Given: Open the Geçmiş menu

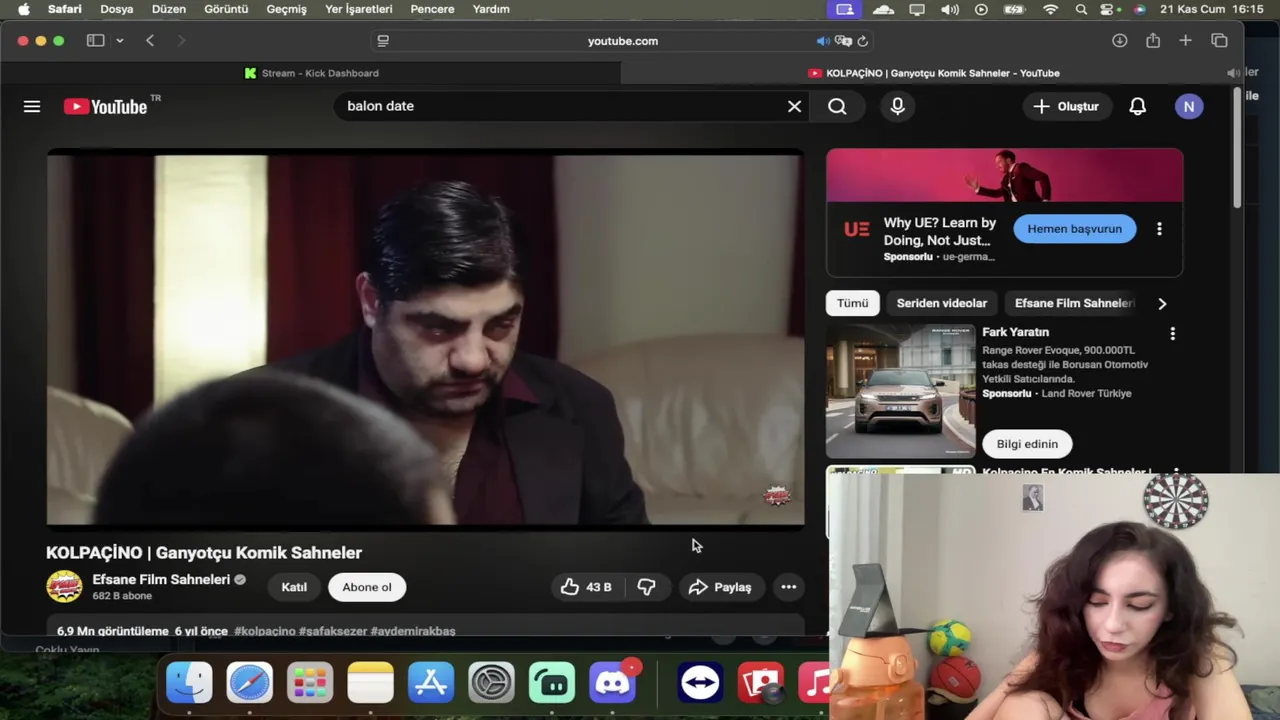Looking at the screenshot, I should pos(287,9).
